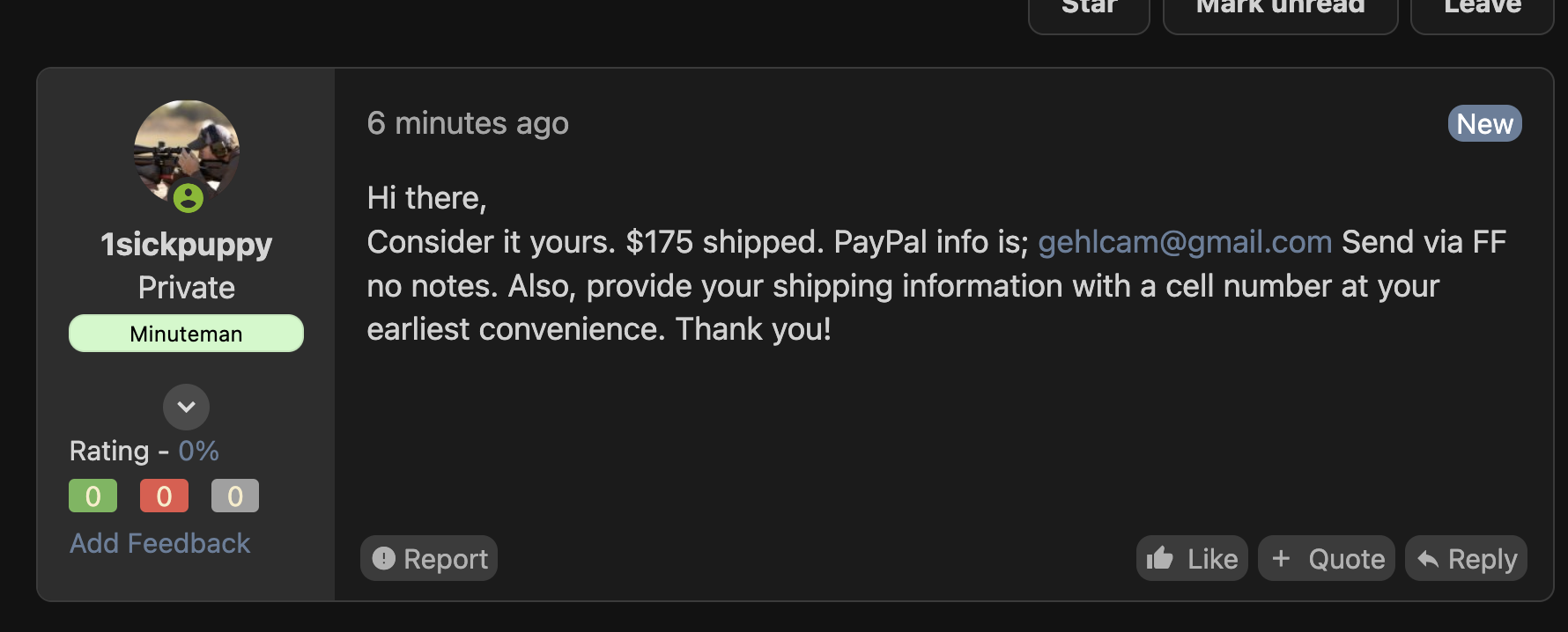This screenshot has width=1568, height=632.
Task: Click the New message badge
Action: (x=1484, y=124)
